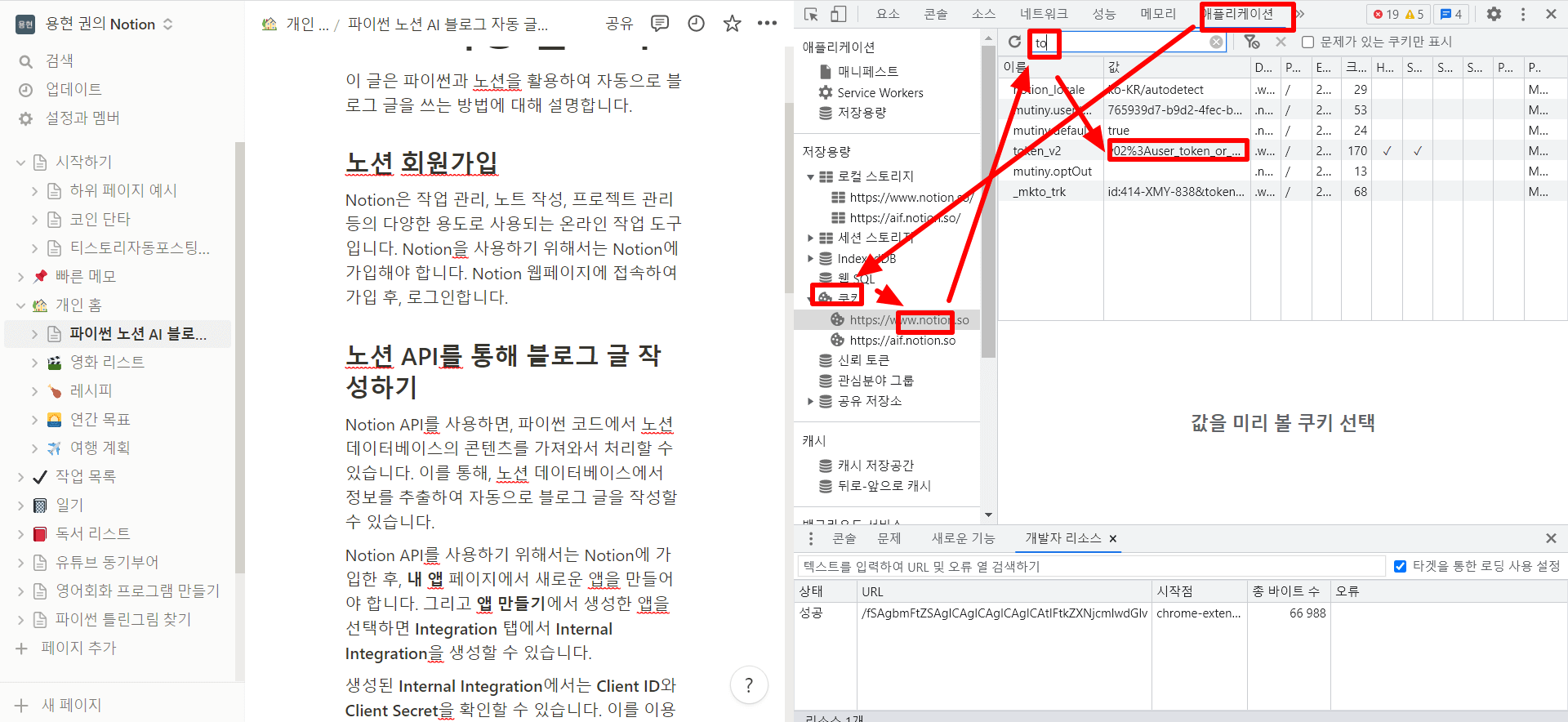Open the 작업 목록 page
This screenshot has height=722, width=1568.
point(85,477)
